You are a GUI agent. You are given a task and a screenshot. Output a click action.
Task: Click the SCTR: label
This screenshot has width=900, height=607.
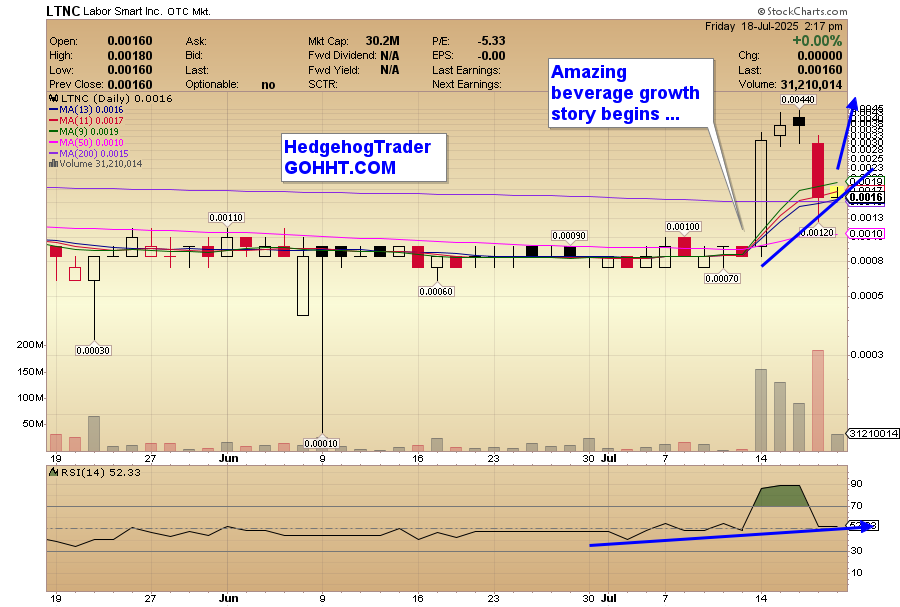323,84
